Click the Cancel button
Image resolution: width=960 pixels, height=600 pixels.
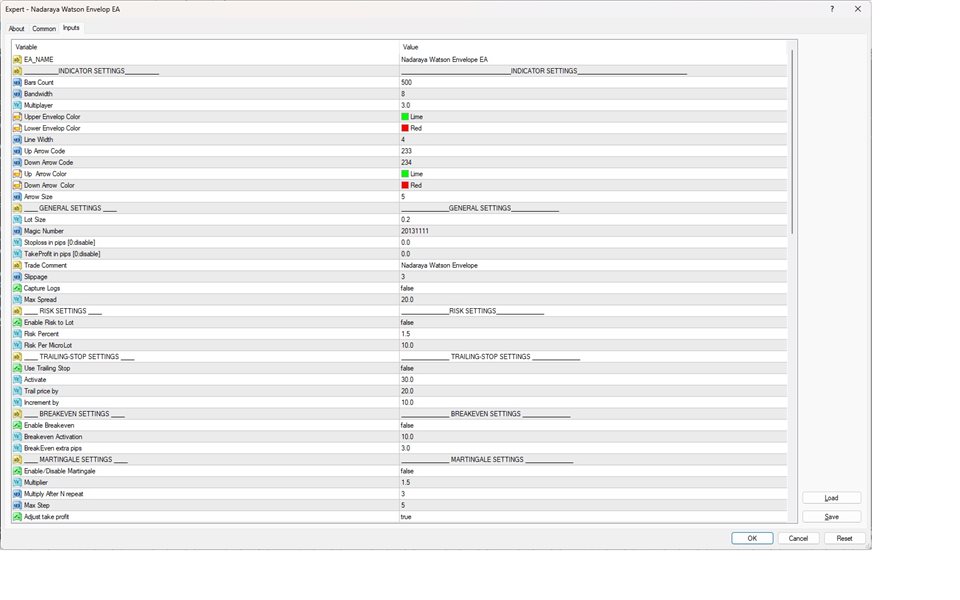pos(798,538)
